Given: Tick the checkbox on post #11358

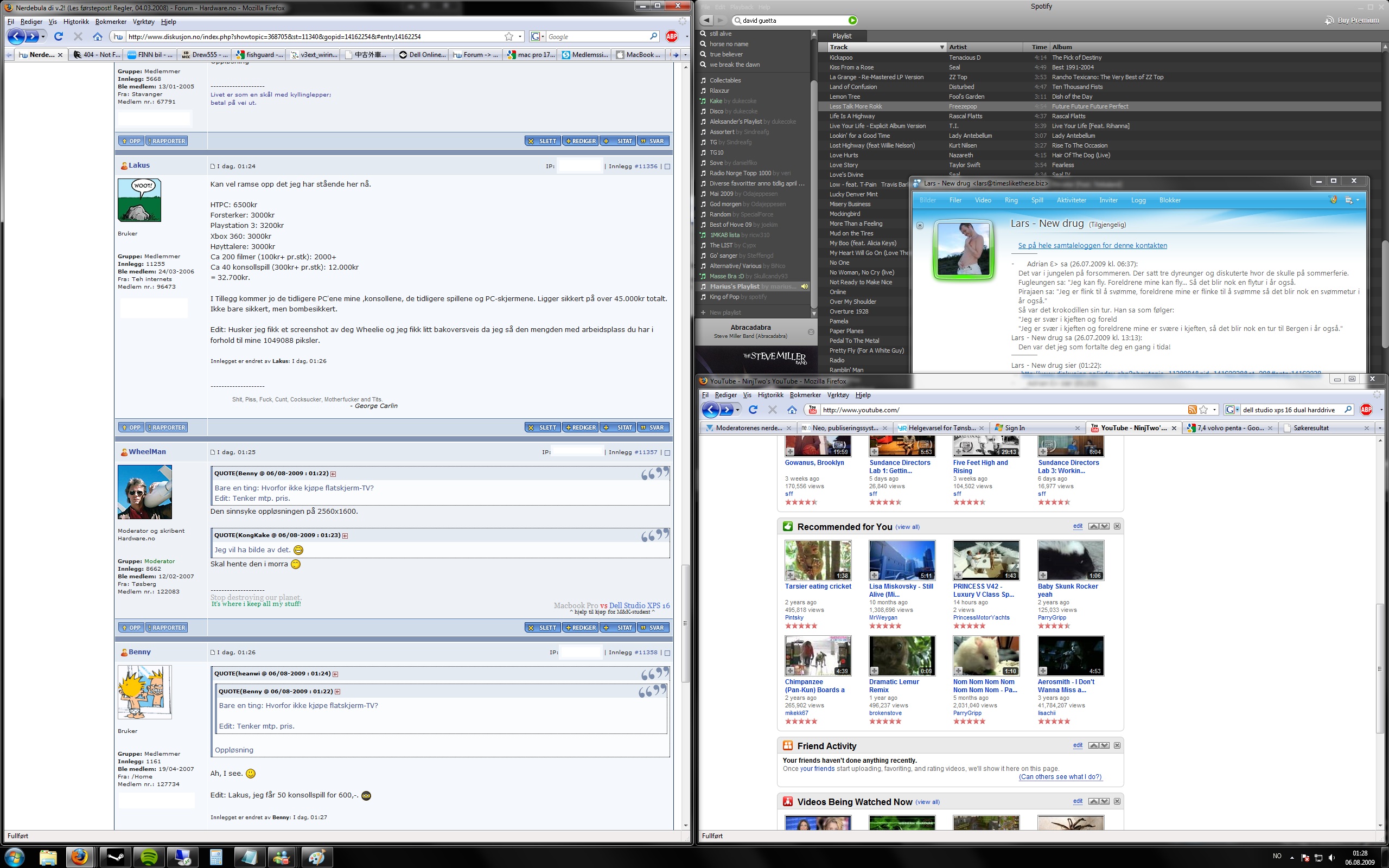Looking at the screenshot, I should (x=667, y=653).
